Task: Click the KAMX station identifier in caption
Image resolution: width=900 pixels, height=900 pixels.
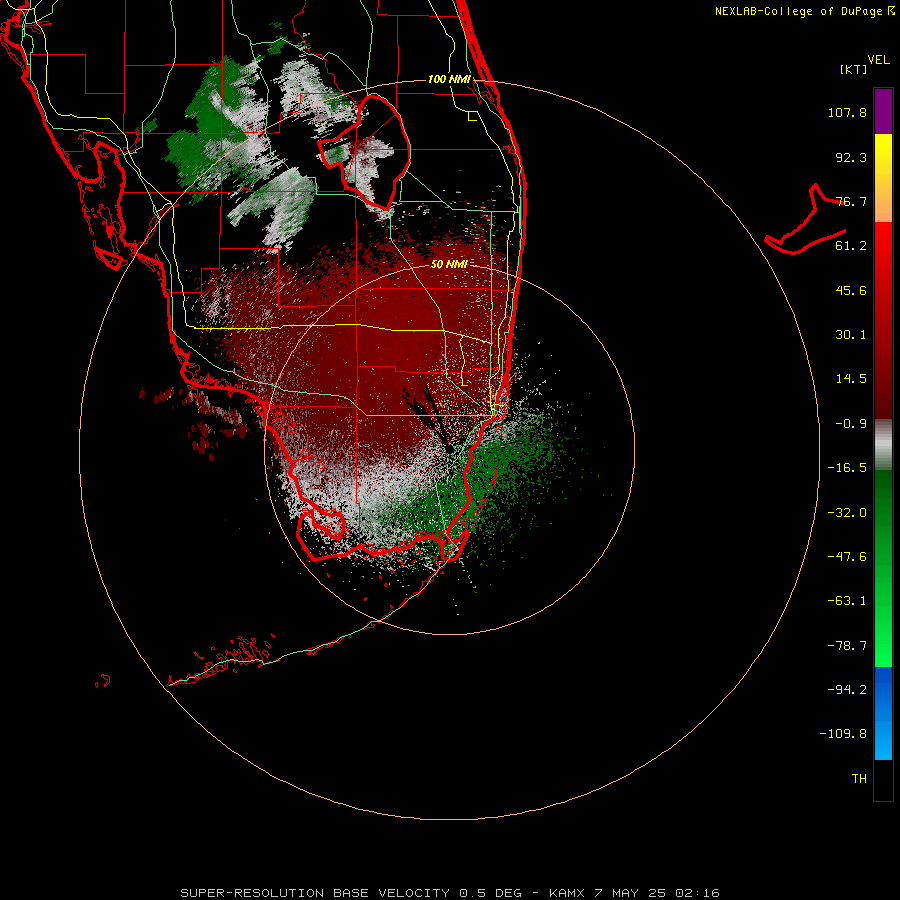Action: tap(567, 893)
